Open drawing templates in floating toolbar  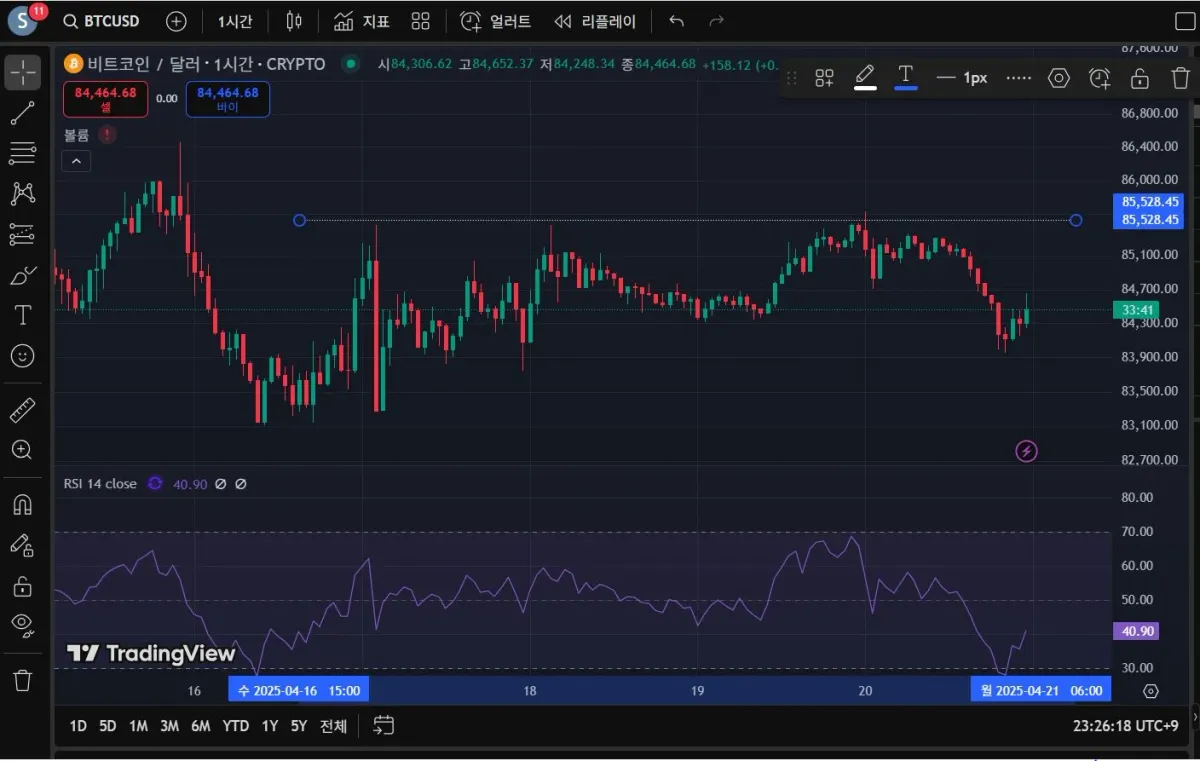point(824,78)
